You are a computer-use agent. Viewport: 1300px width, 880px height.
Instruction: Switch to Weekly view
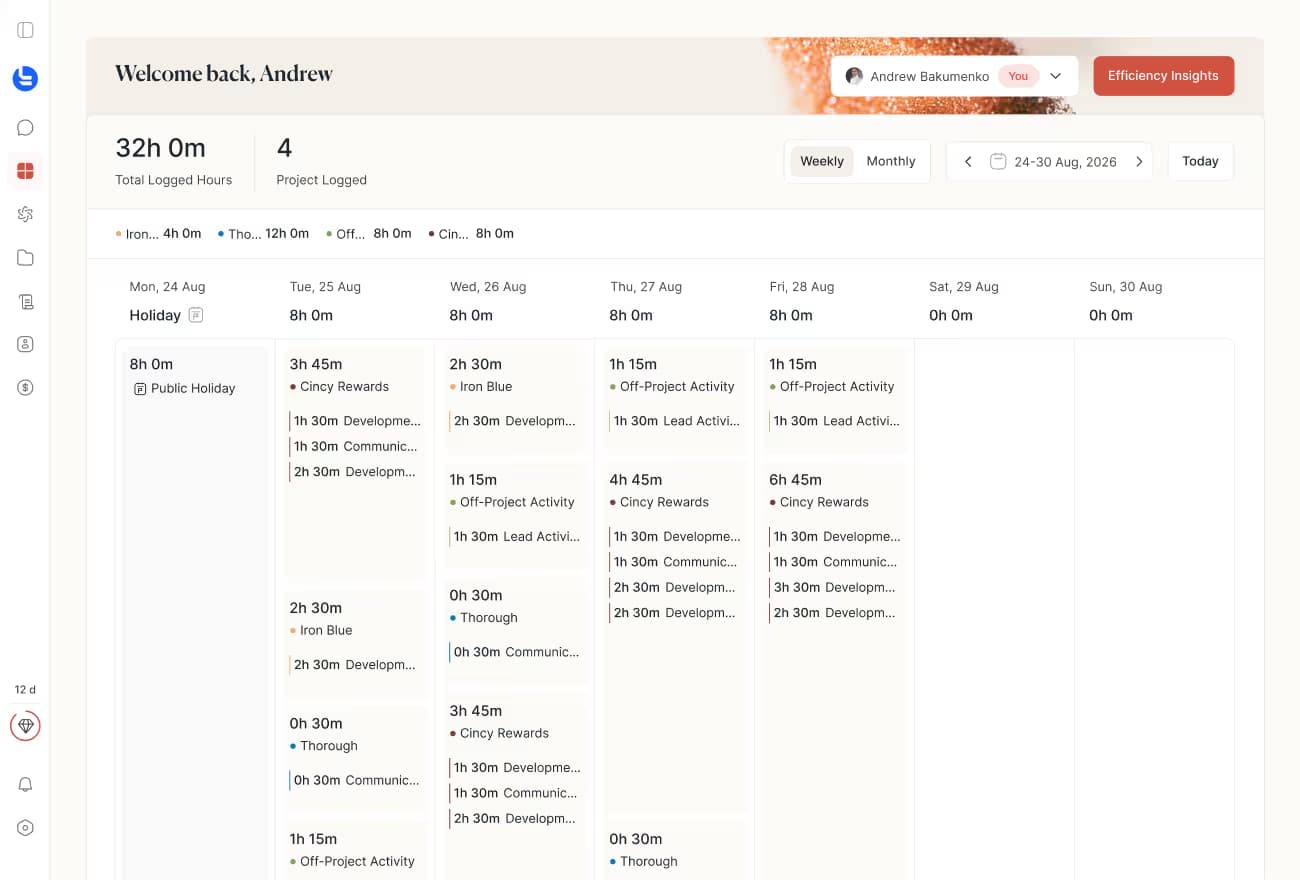coord(822,161)
